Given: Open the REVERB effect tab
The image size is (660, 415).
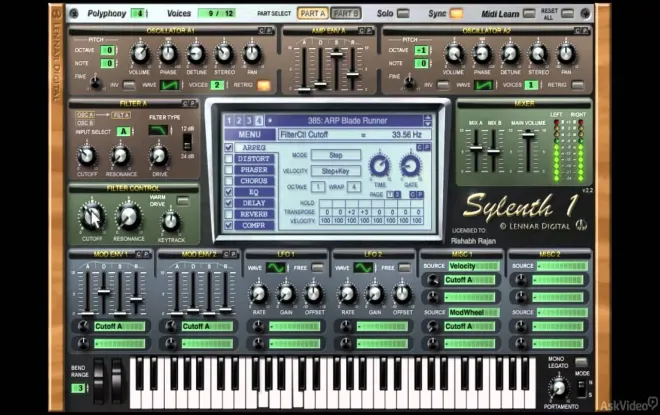Looking at the screenshot, I should pos(254,214).
